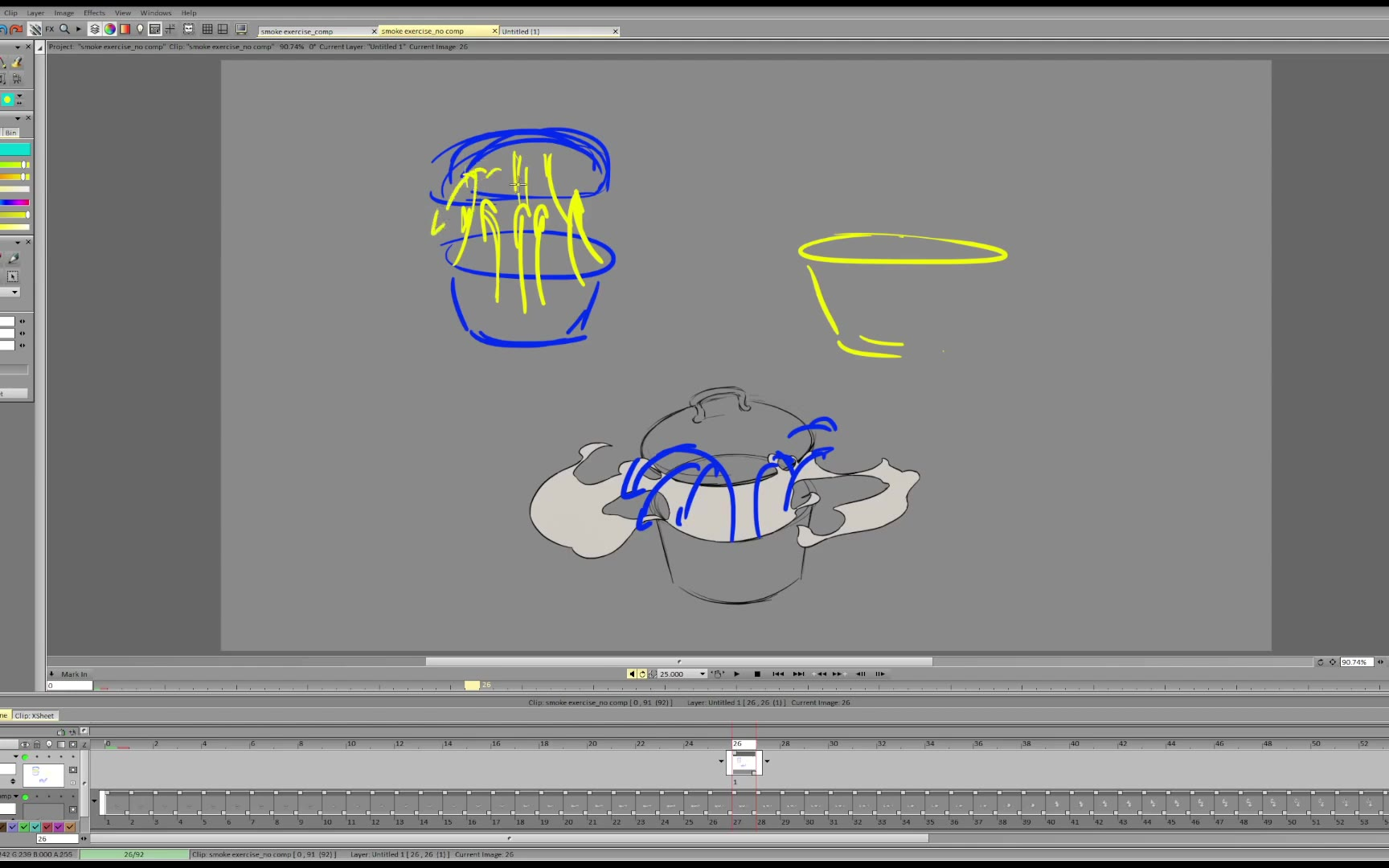Click the 90.74% zoom input field

(1355, 662)
